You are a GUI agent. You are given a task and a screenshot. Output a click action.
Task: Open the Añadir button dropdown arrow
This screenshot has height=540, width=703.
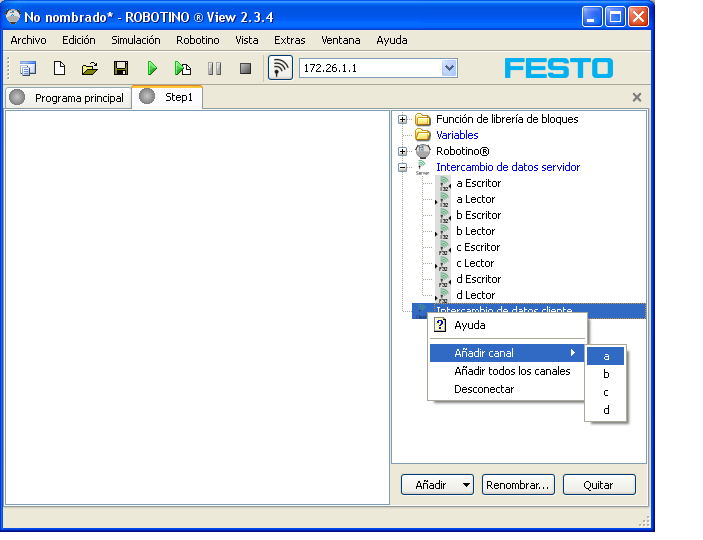(x=466, y=485)
